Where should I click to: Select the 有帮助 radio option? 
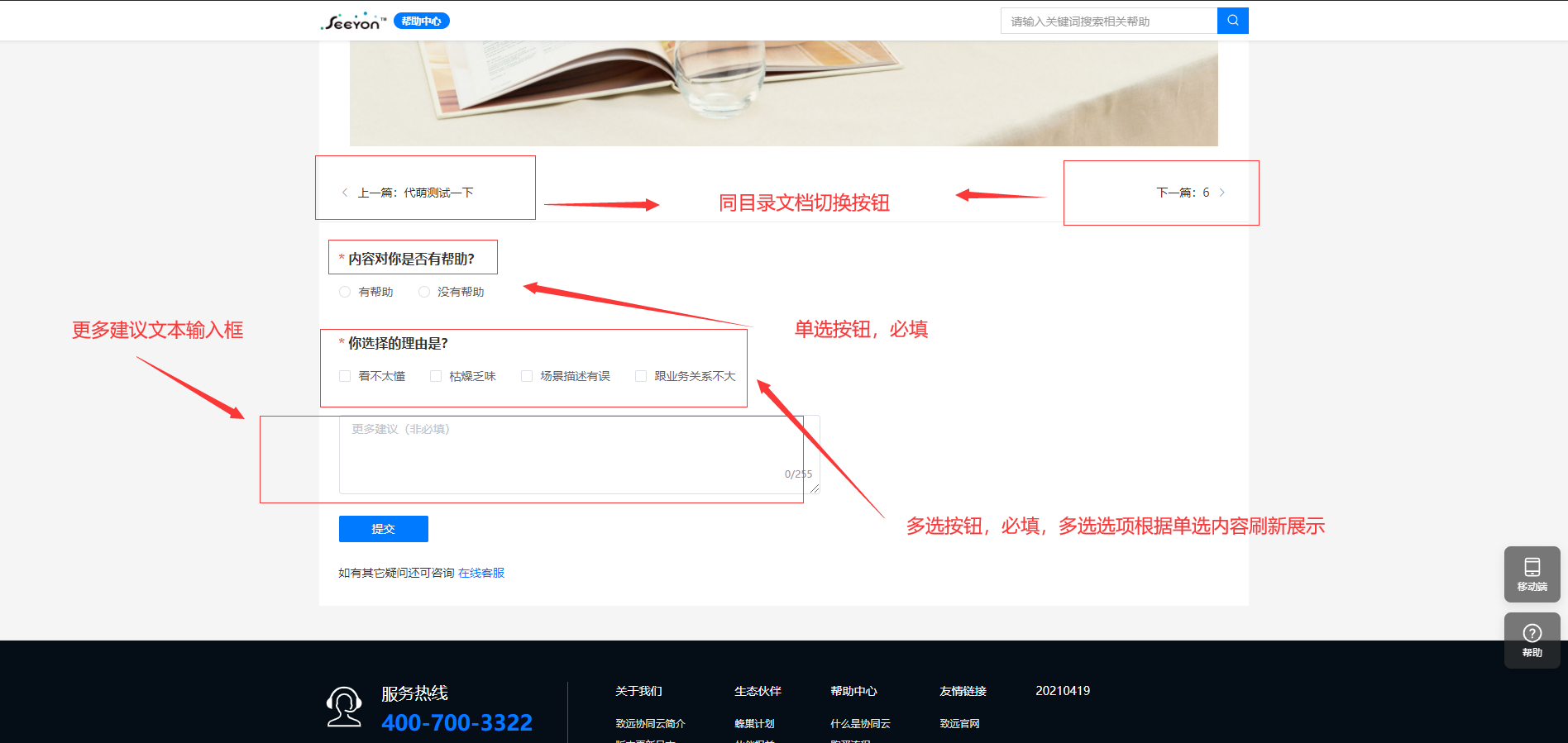tap(345, 292)
